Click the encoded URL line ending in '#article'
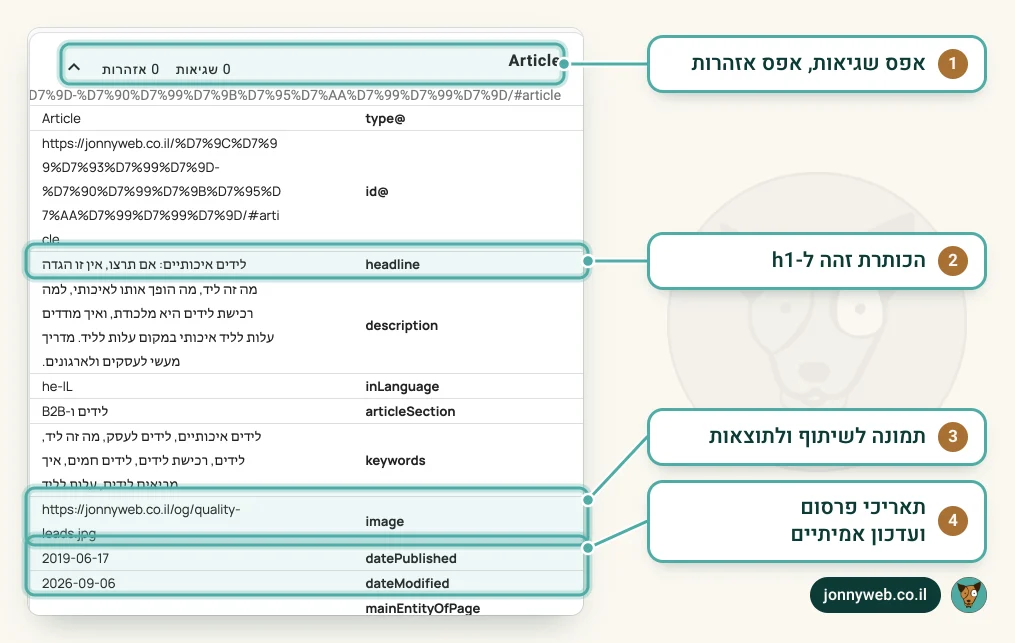This screenshot has width=1015, height=643. 295,95
